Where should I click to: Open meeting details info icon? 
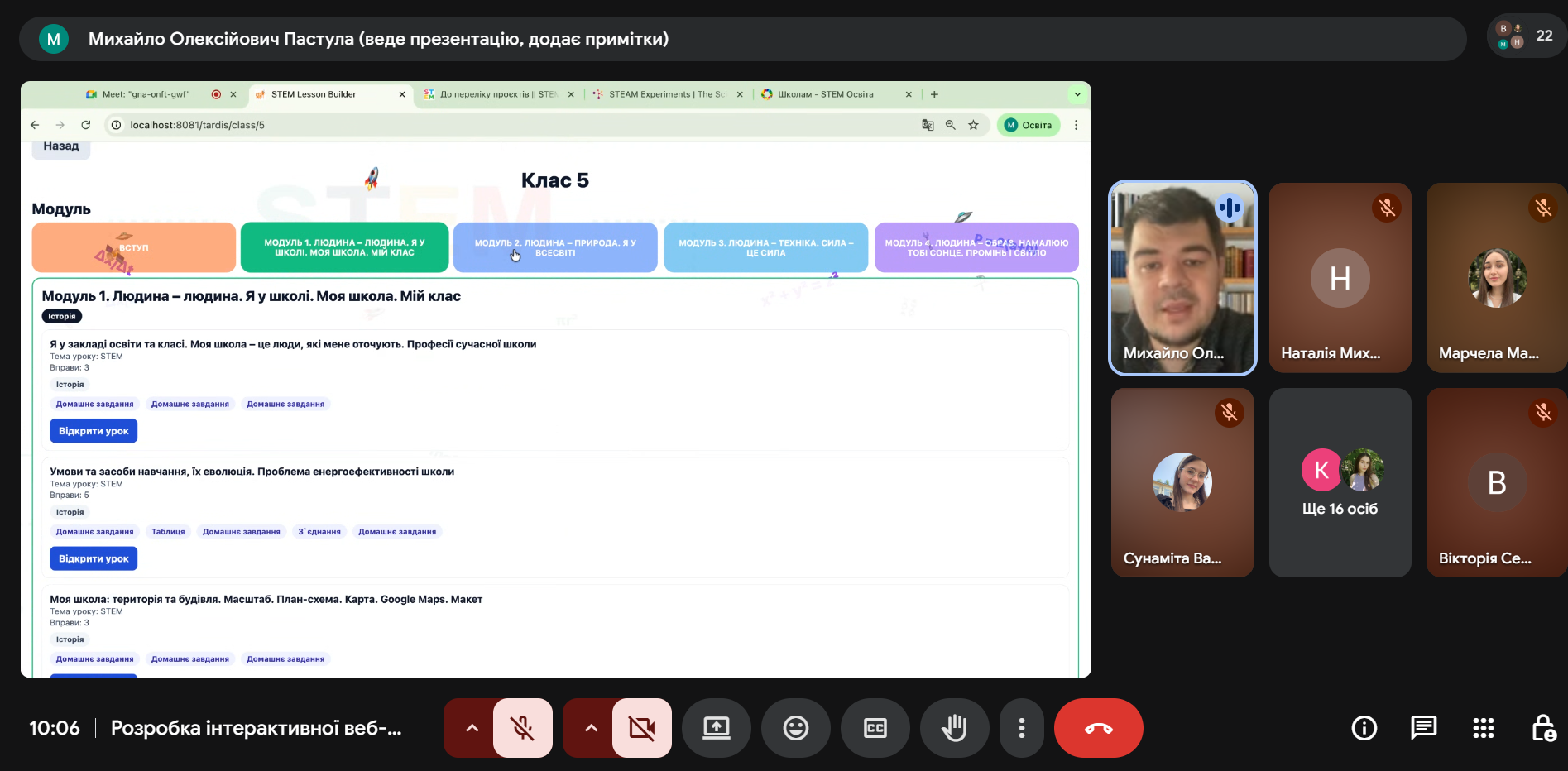coord(1364,728)
